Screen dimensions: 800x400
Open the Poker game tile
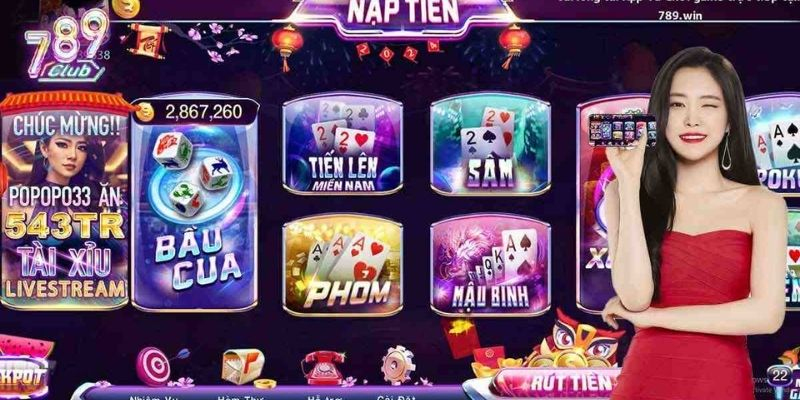[773, 143]
